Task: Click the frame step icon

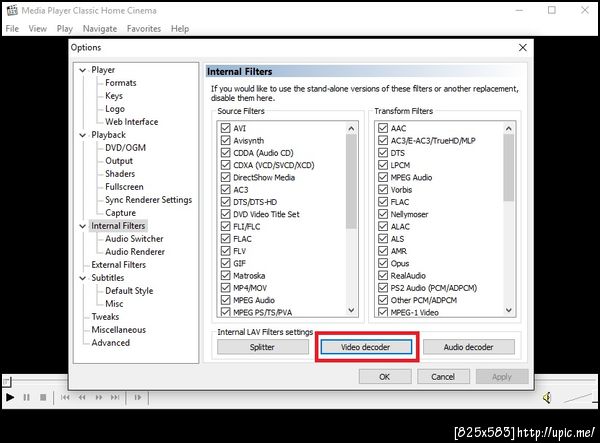Action: pyautogui.click(x=137, y=397)
